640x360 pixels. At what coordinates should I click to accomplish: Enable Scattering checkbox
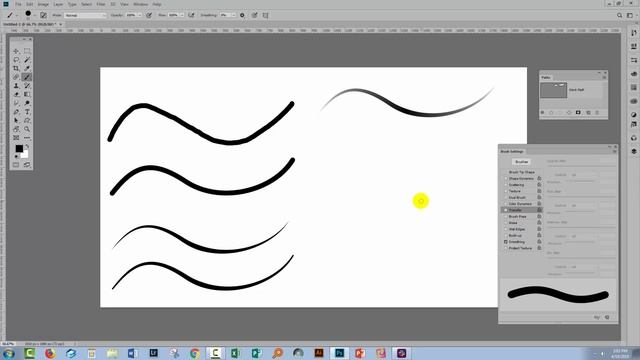click(x=506, y=185)
